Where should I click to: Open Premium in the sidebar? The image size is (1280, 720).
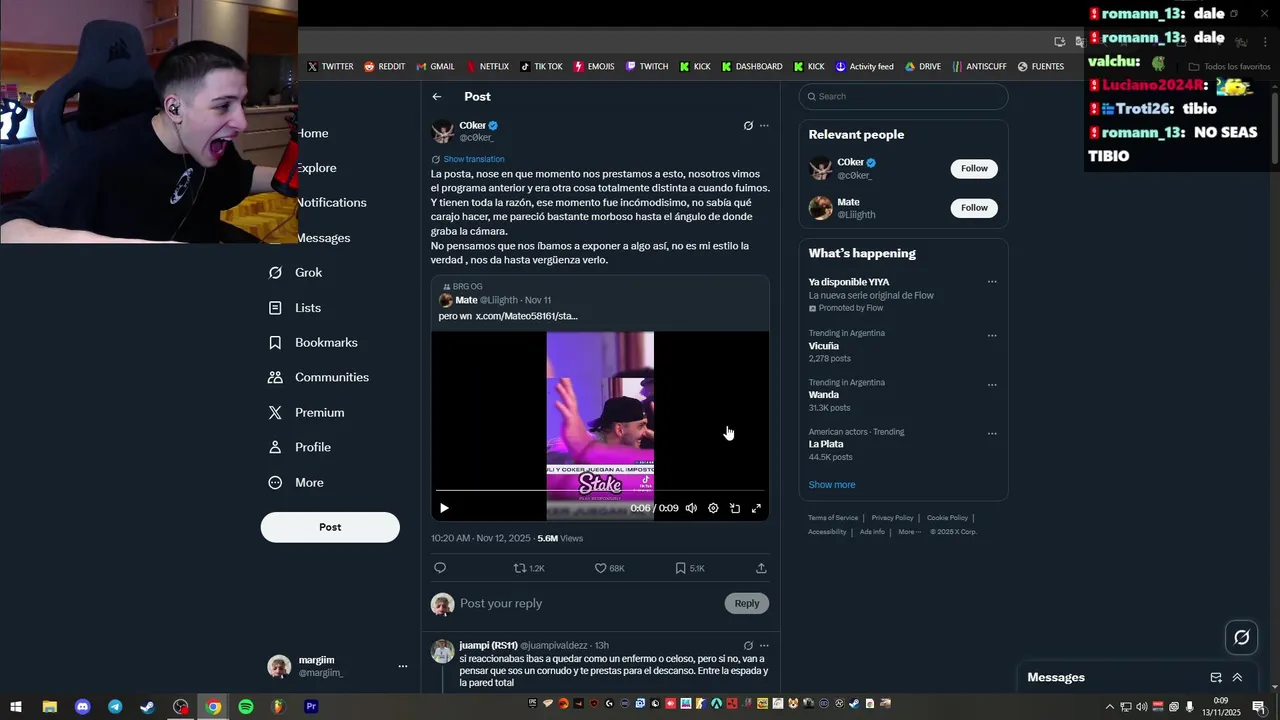[307, 413]
